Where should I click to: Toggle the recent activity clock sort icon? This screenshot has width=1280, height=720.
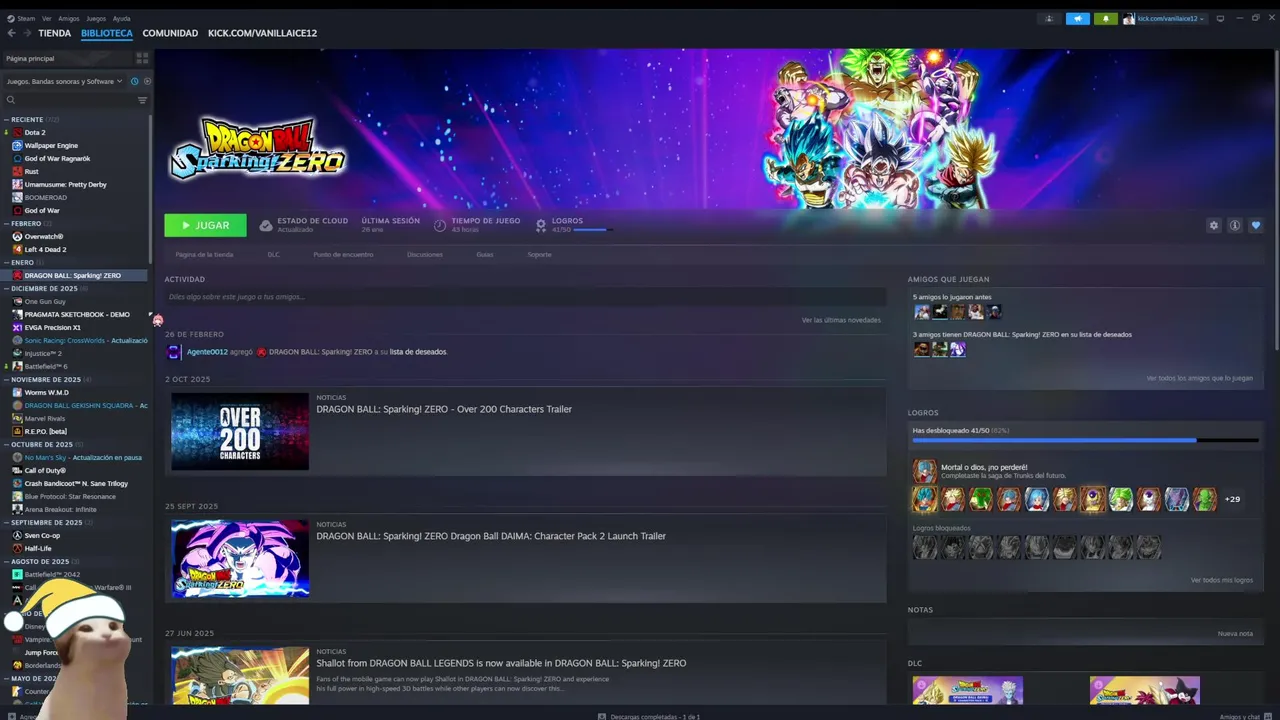135,81
